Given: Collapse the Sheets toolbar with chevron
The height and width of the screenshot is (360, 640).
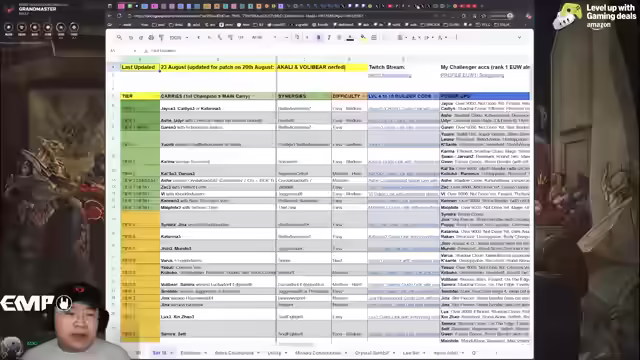Looking at the screenshot, I should coord(519,38).
